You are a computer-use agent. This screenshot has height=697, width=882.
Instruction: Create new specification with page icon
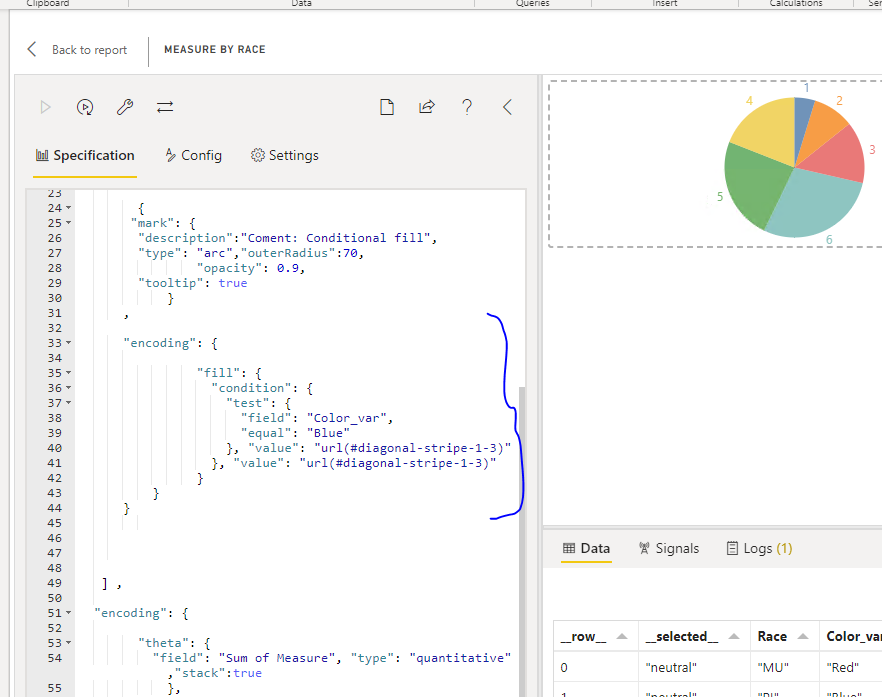point(387,107)
